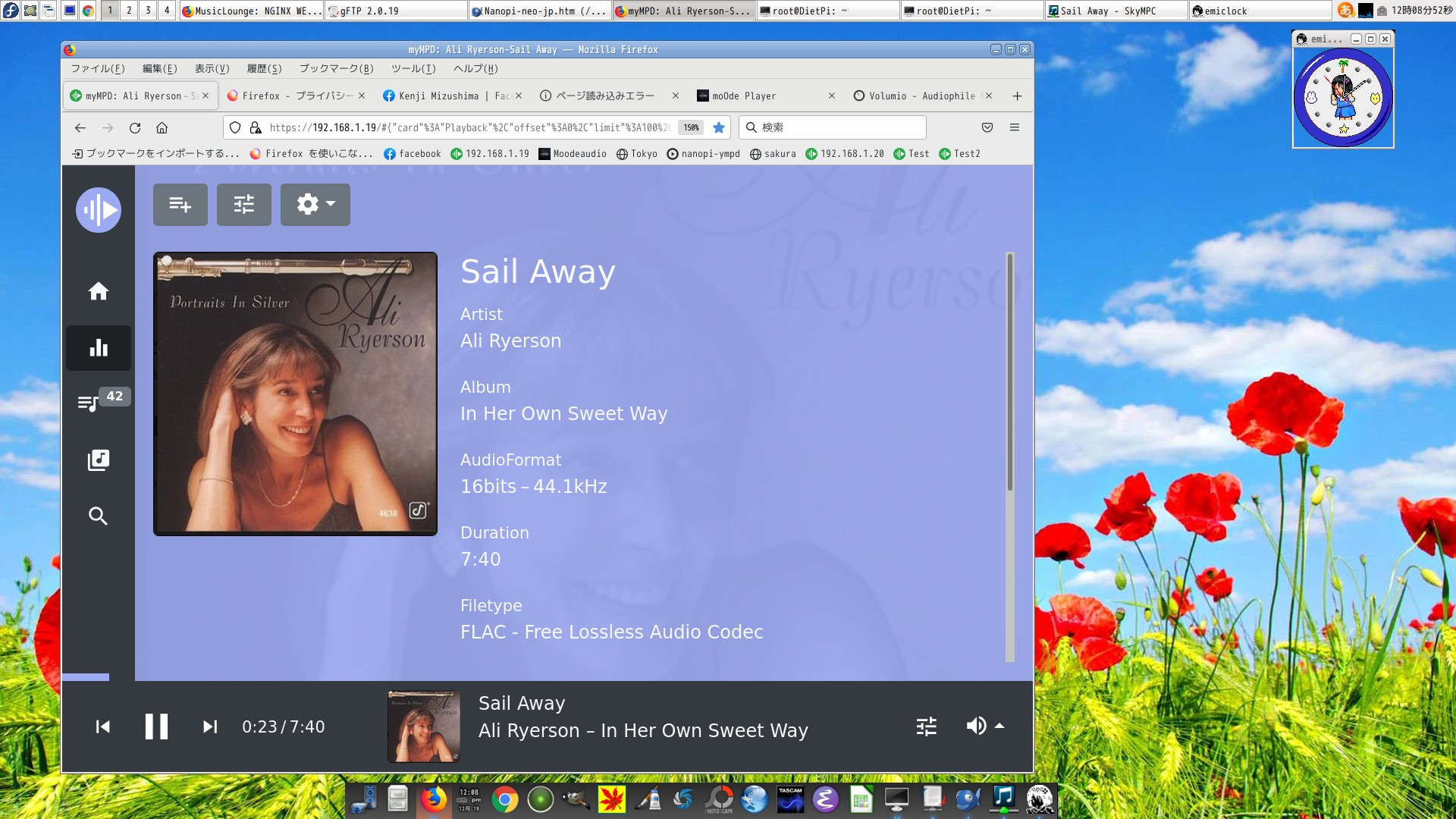Open the music library Browse icon
Image resolution: width=1456 pixels, height=819 pixels.
[98, 460]
